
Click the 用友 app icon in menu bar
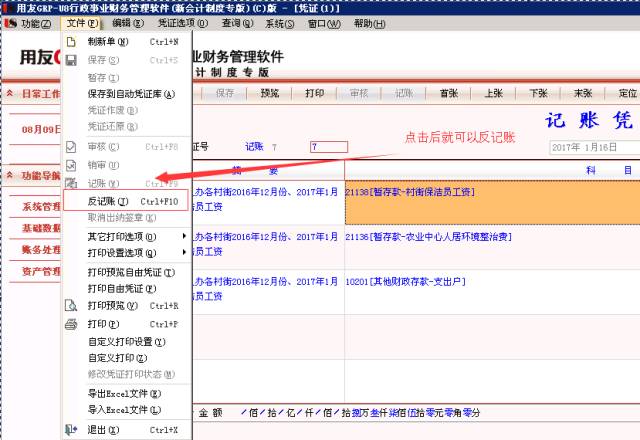click(x=10, y=23)
